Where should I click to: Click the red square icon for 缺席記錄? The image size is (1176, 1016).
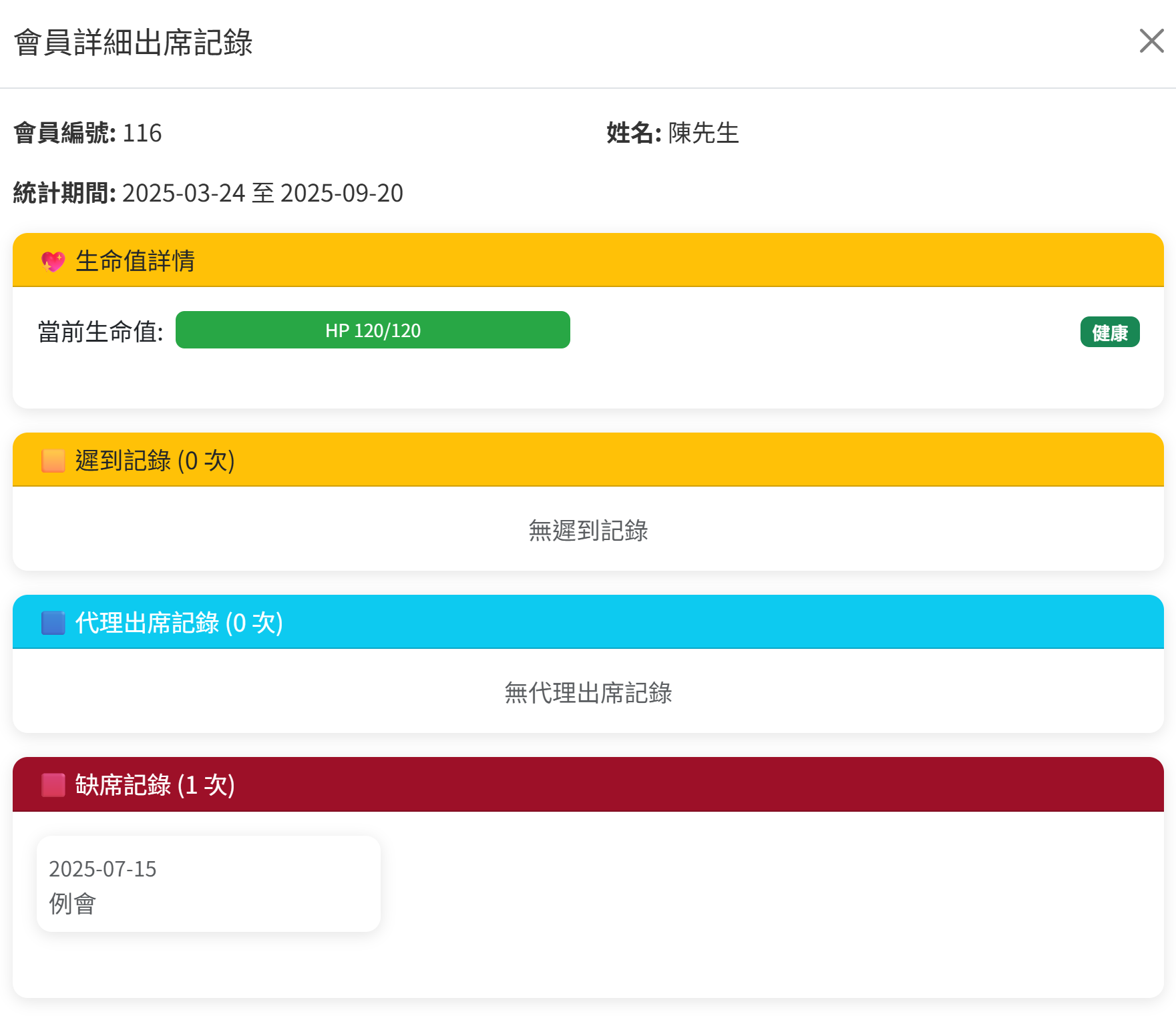(53, 785)
